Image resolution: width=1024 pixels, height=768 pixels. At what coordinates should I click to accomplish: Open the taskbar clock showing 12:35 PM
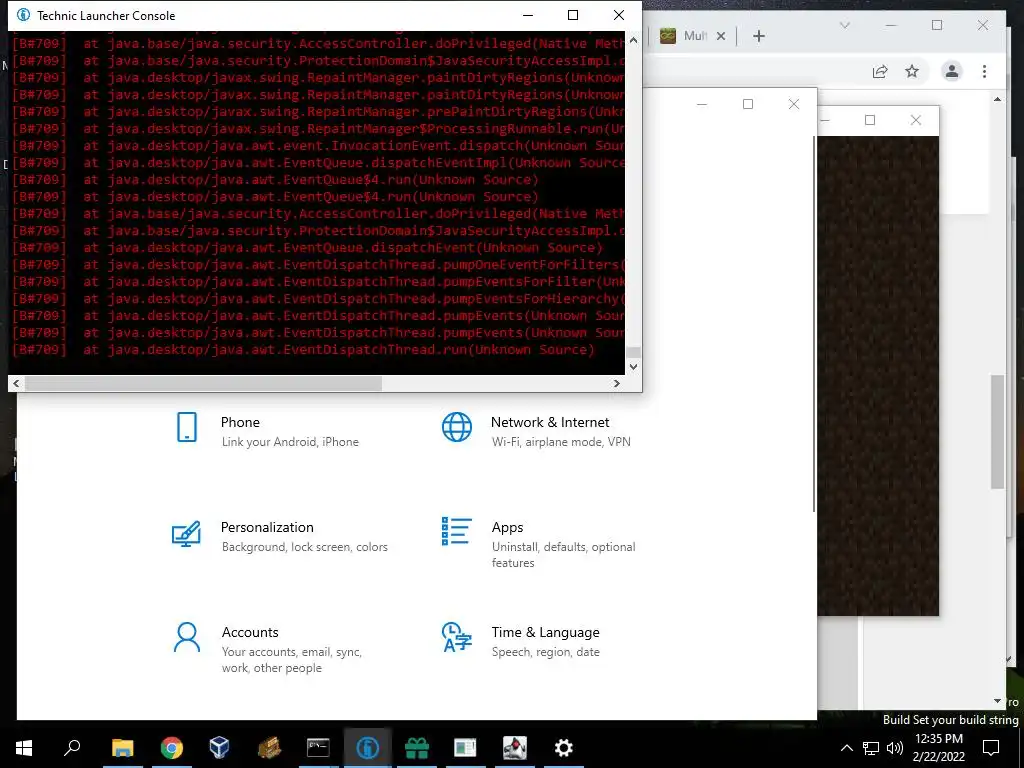[x=938, y=748]
